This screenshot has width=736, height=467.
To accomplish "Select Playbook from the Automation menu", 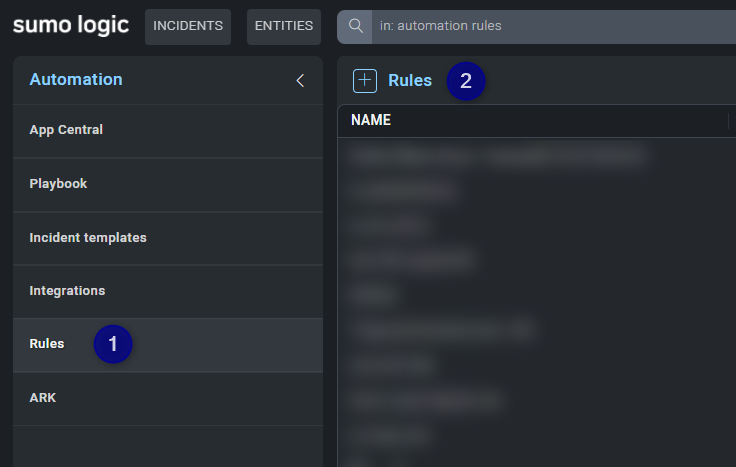I will pos(58,184).
